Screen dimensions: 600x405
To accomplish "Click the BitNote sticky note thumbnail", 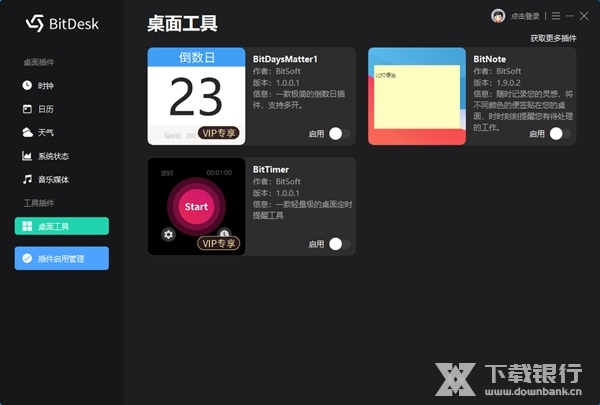I will [x=417, y=96].
